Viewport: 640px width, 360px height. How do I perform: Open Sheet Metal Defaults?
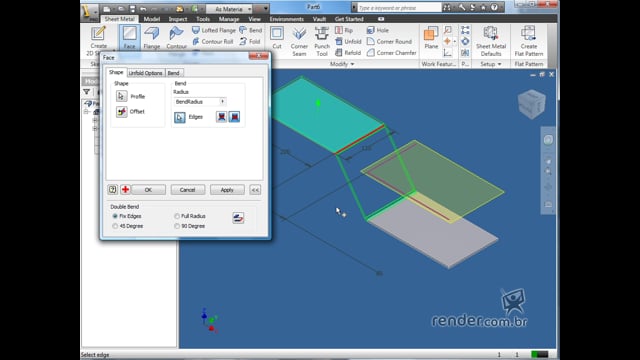(491, 41)
